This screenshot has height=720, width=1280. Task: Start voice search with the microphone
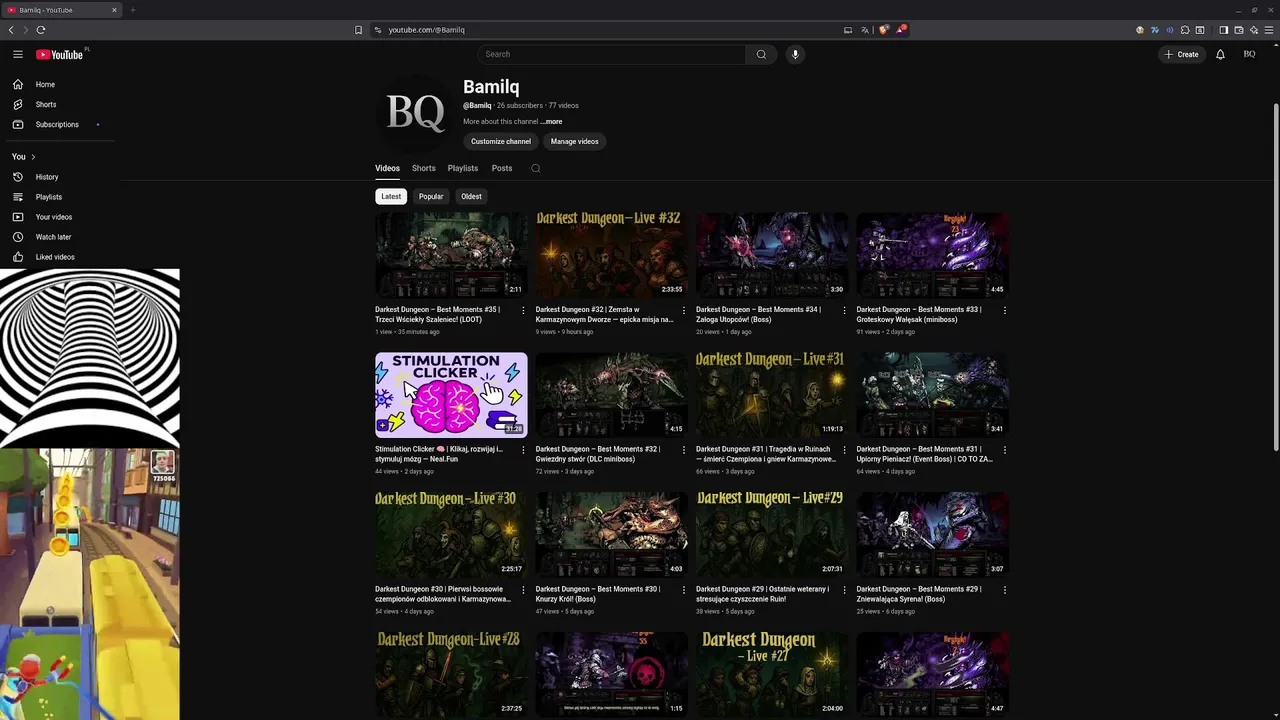point(795,54)
